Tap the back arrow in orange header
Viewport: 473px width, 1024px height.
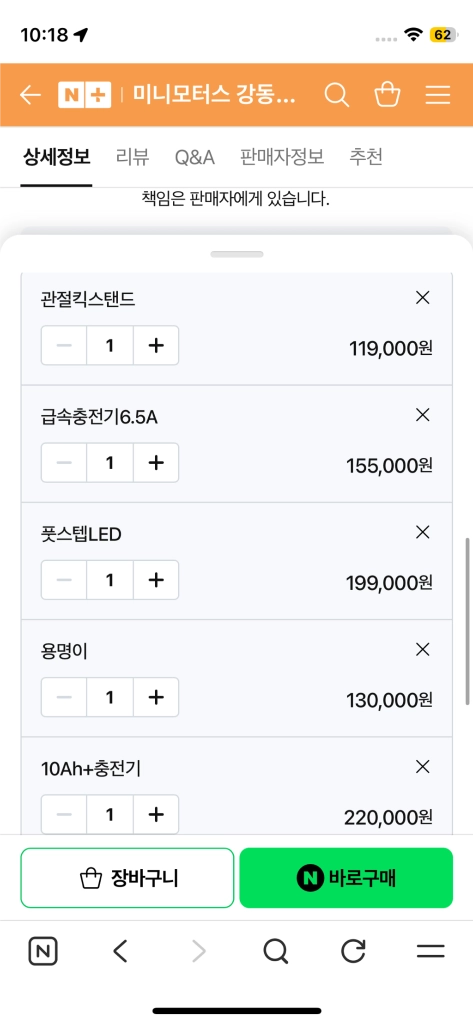(x=30, y=95)
